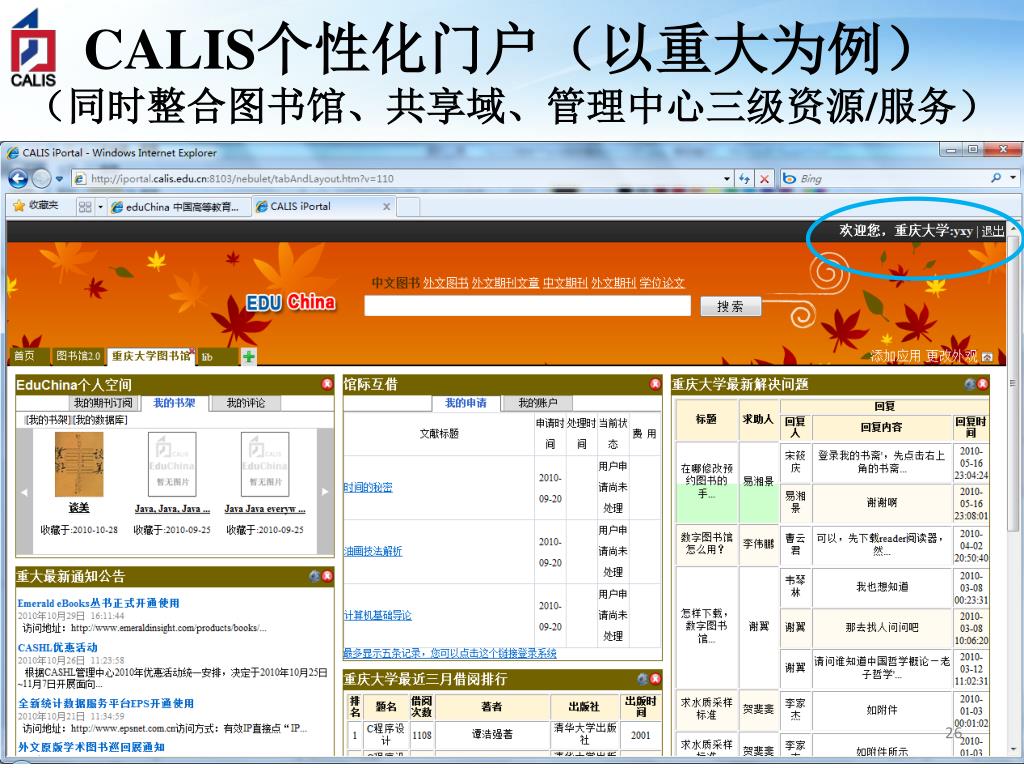This screenshot has height=768, width=1024.
Task: Open the 全新统计数据服务平台EPS announcement
Action: 106,703
